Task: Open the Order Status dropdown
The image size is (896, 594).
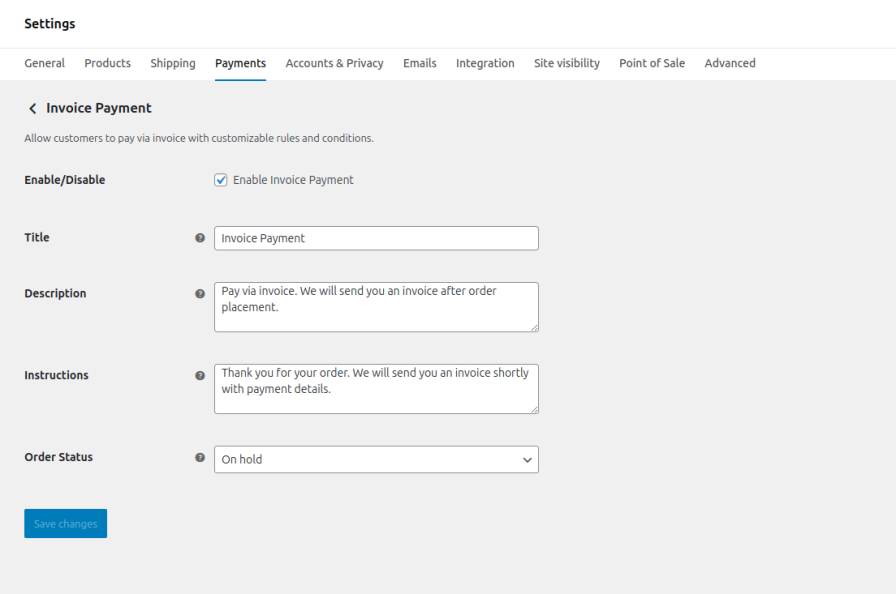Action: (x=376, y=459)
